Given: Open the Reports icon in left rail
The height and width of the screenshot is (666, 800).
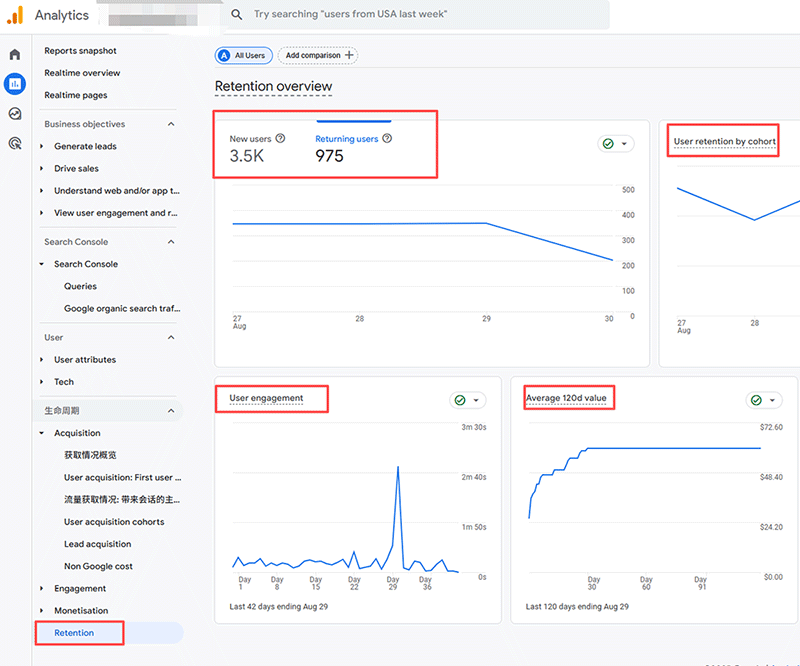Looking at the screenshot, I should pyautogui.click(x=15, y=83).
